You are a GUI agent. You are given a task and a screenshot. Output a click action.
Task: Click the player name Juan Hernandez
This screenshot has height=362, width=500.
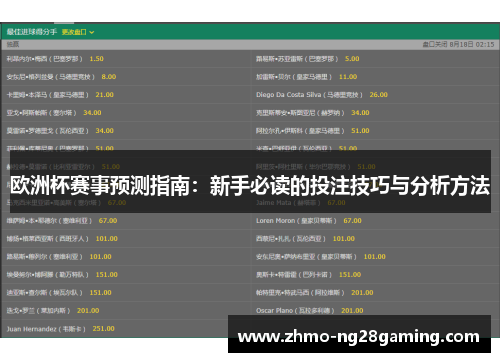coord(32,329)
